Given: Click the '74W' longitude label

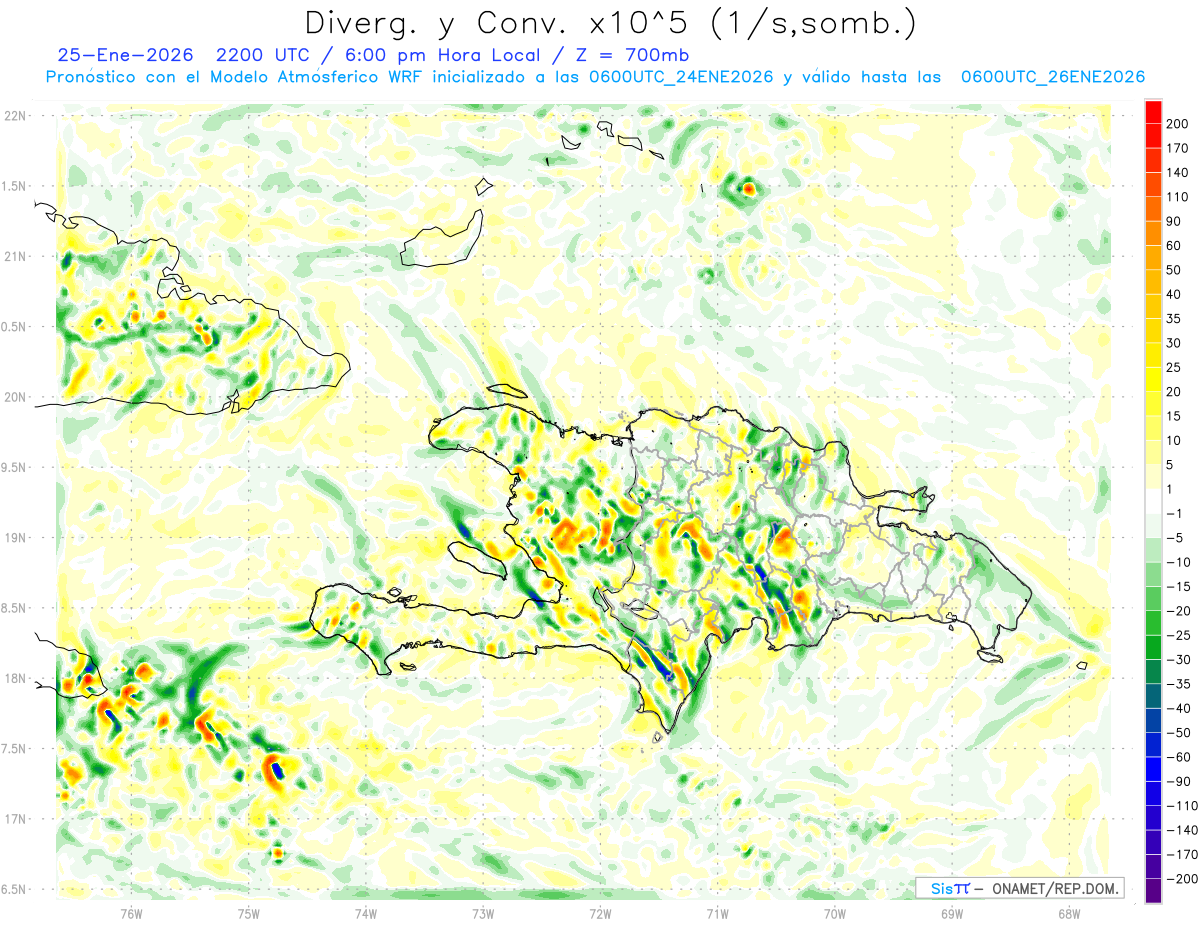Looking at the screenshot, I should pyautogui.click(x=365, y=915).
